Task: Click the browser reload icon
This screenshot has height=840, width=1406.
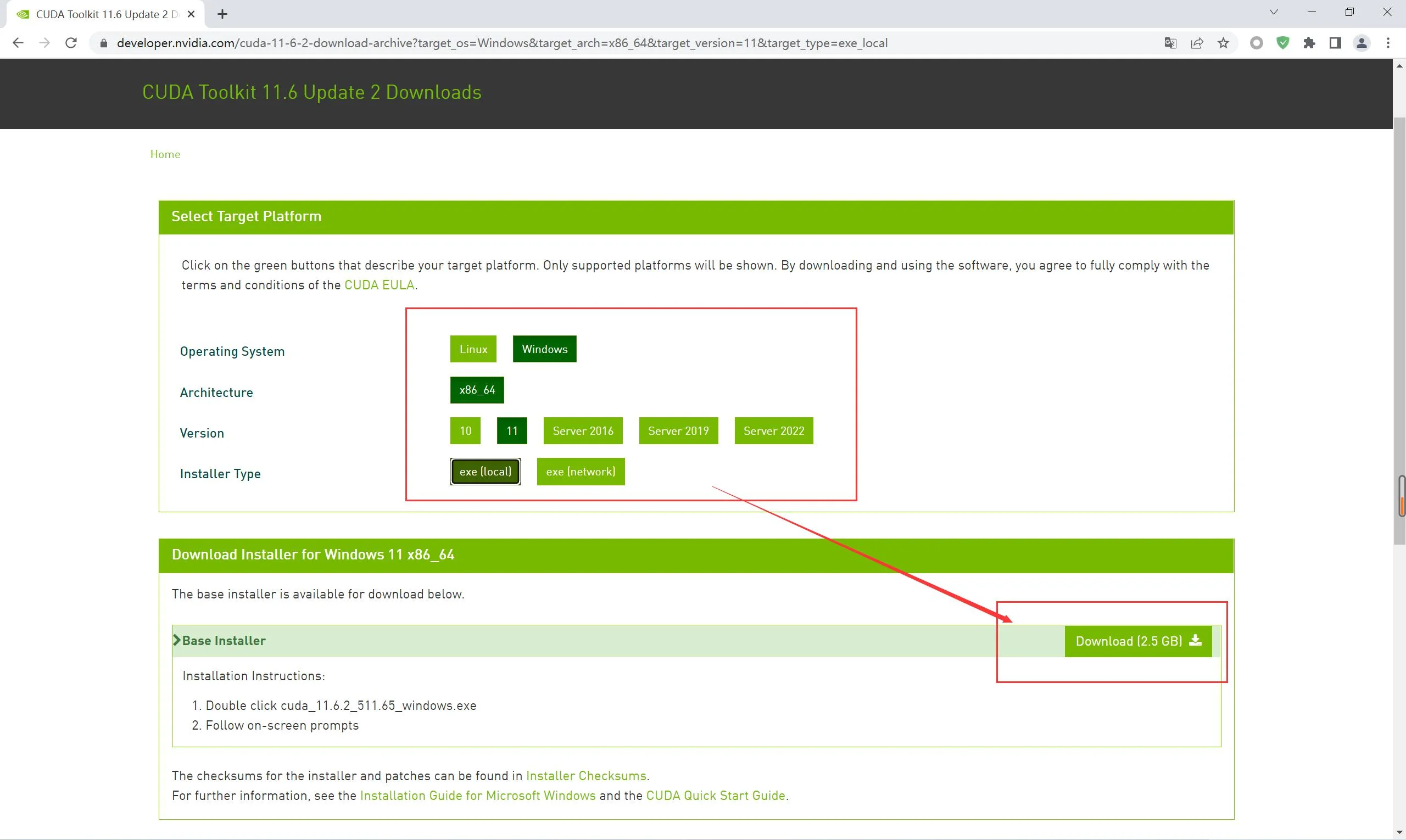Action: click(x=71, y=43)
